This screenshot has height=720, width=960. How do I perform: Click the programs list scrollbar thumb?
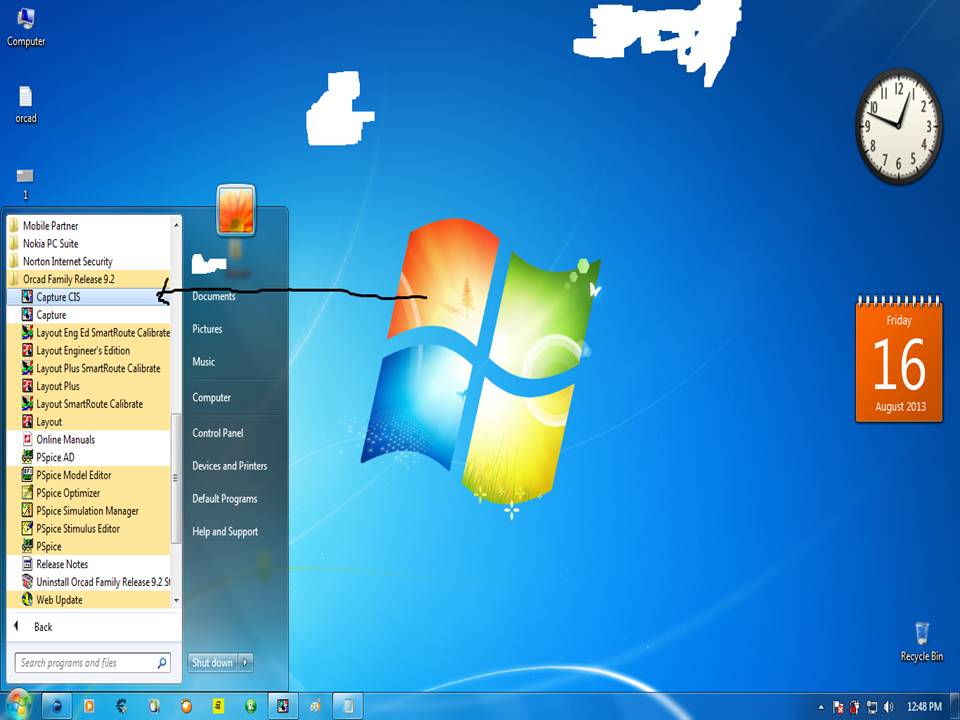tap(176, 478)
